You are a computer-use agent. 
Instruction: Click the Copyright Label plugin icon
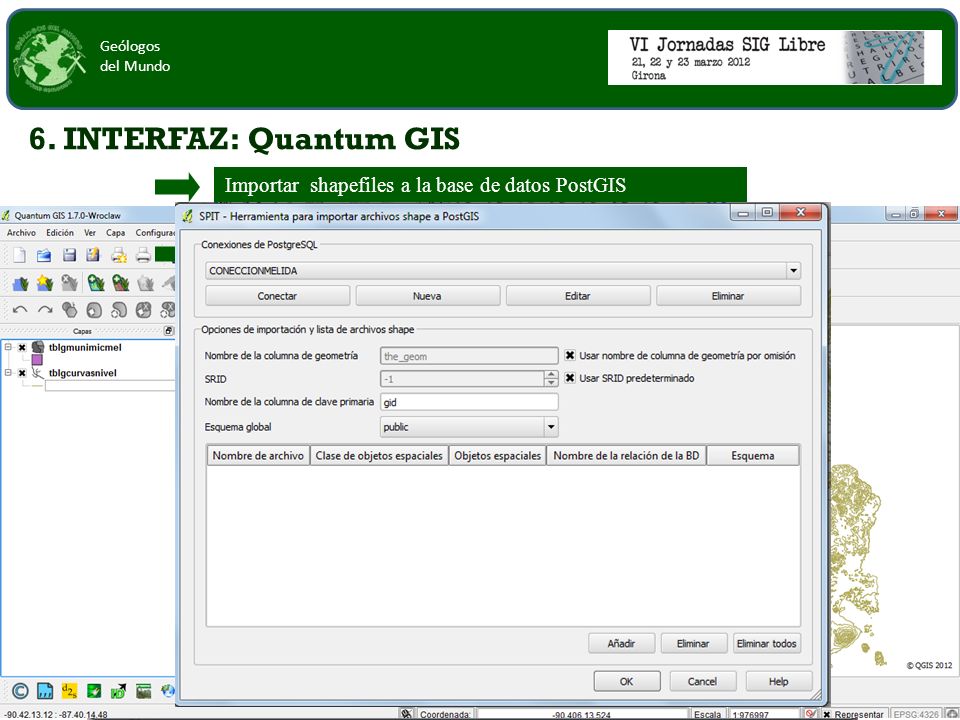(x=20, y=691)
